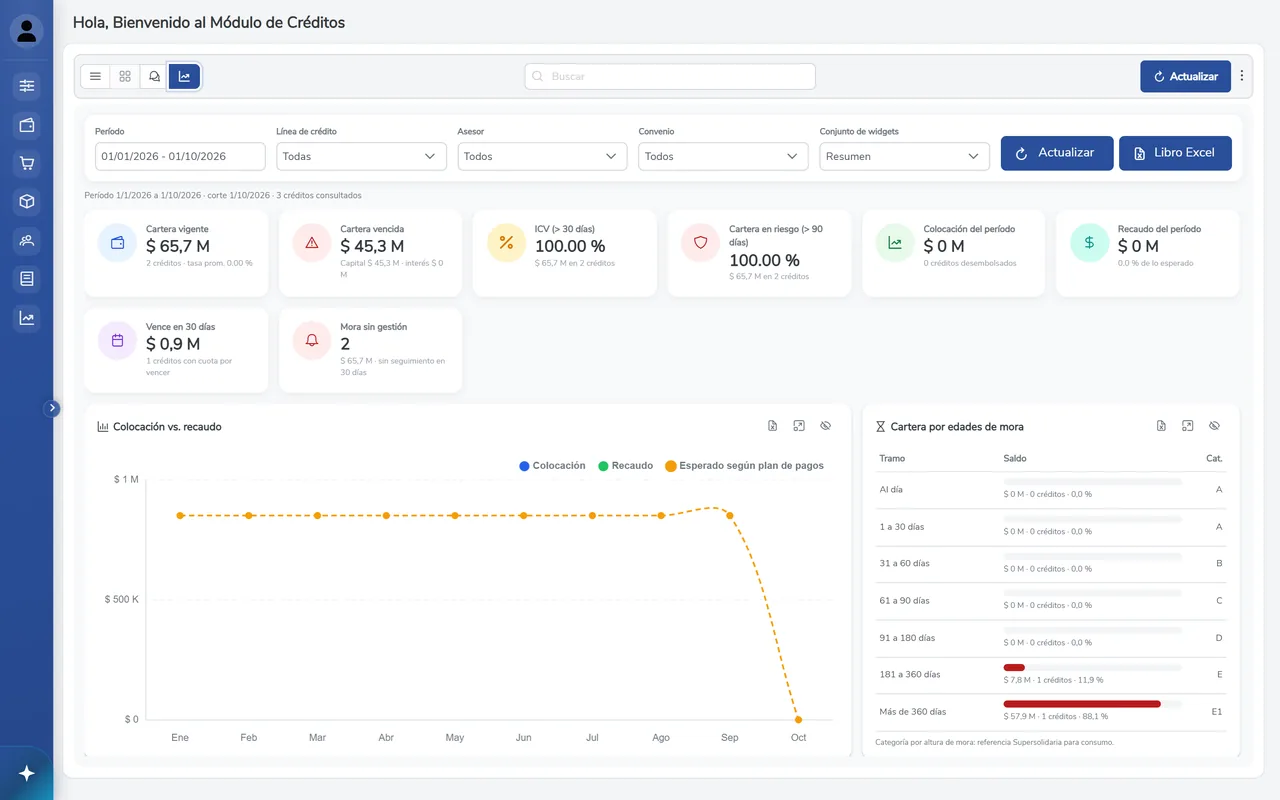The height and width of the screenshot is (800, 1280).
Task: Click the Vence en 30 días calendar icon
Action: (117, 340)
